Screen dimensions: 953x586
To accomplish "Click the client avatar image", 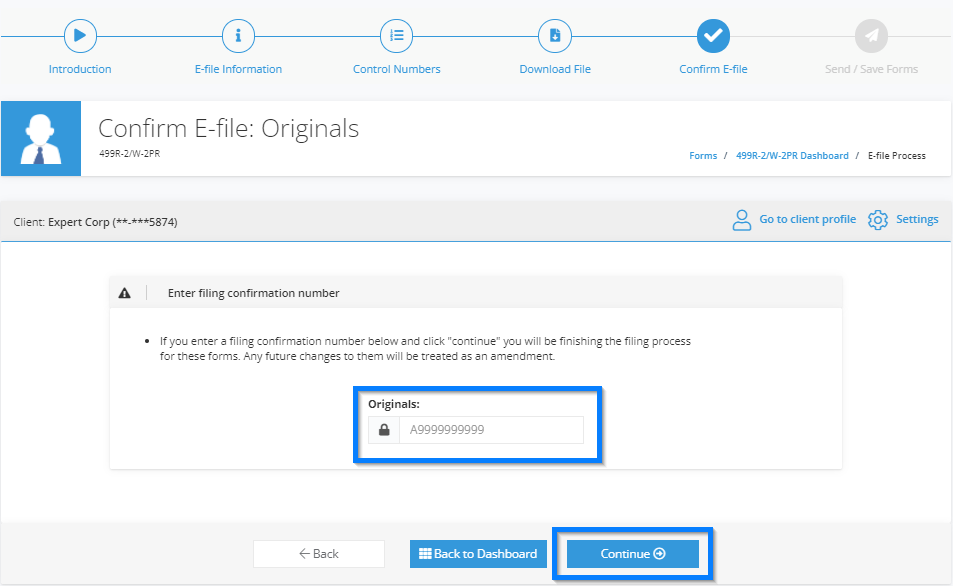I will (x=41, y=139).
